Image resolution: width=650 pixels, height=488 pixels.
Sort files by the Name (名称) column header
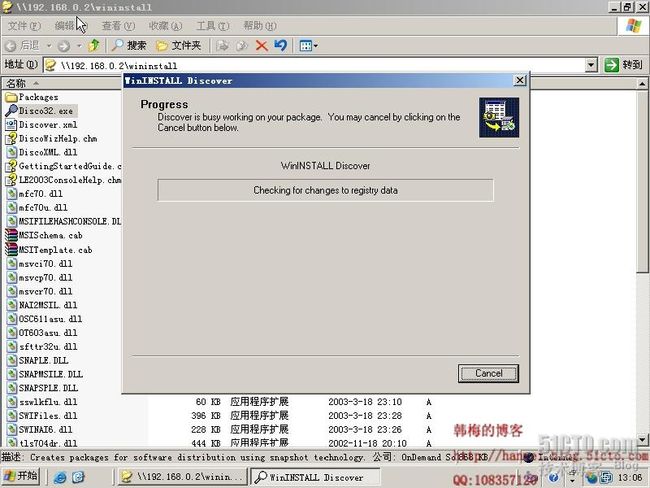click(62, 83)
